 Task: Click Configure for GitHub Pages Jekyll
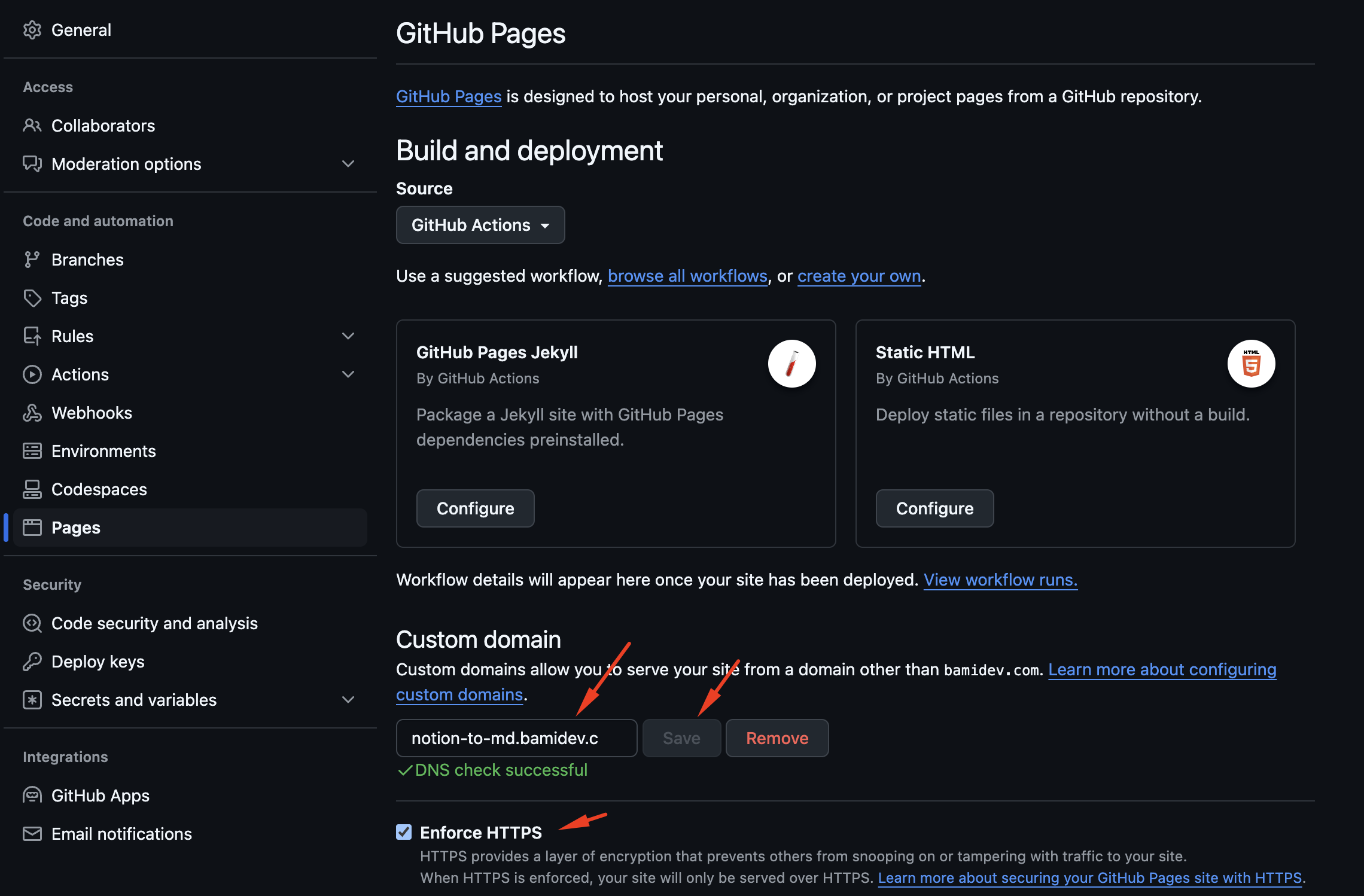(x=475, y=508)
